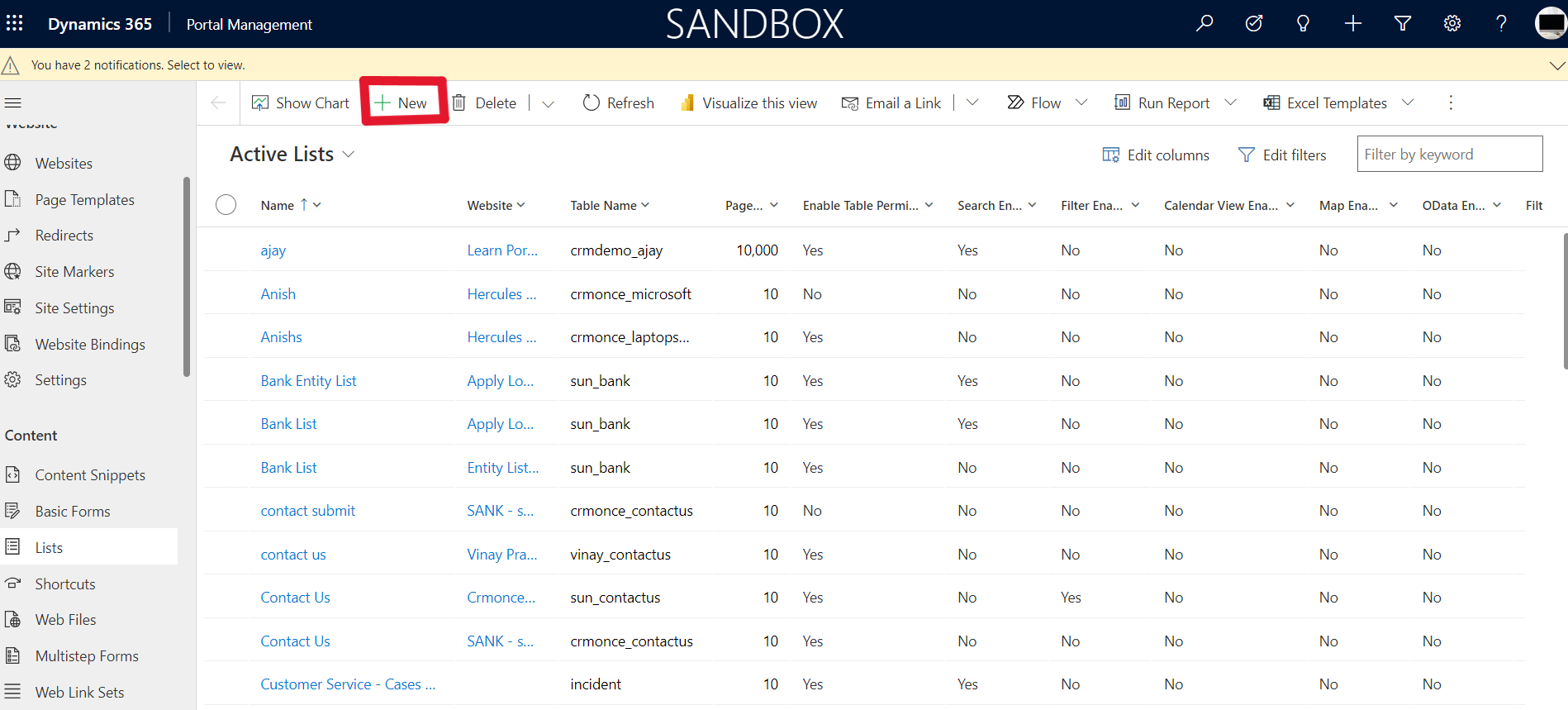Open the user profile avatar
Viewport: 1568px width, 710px height.
[1551, 23]
